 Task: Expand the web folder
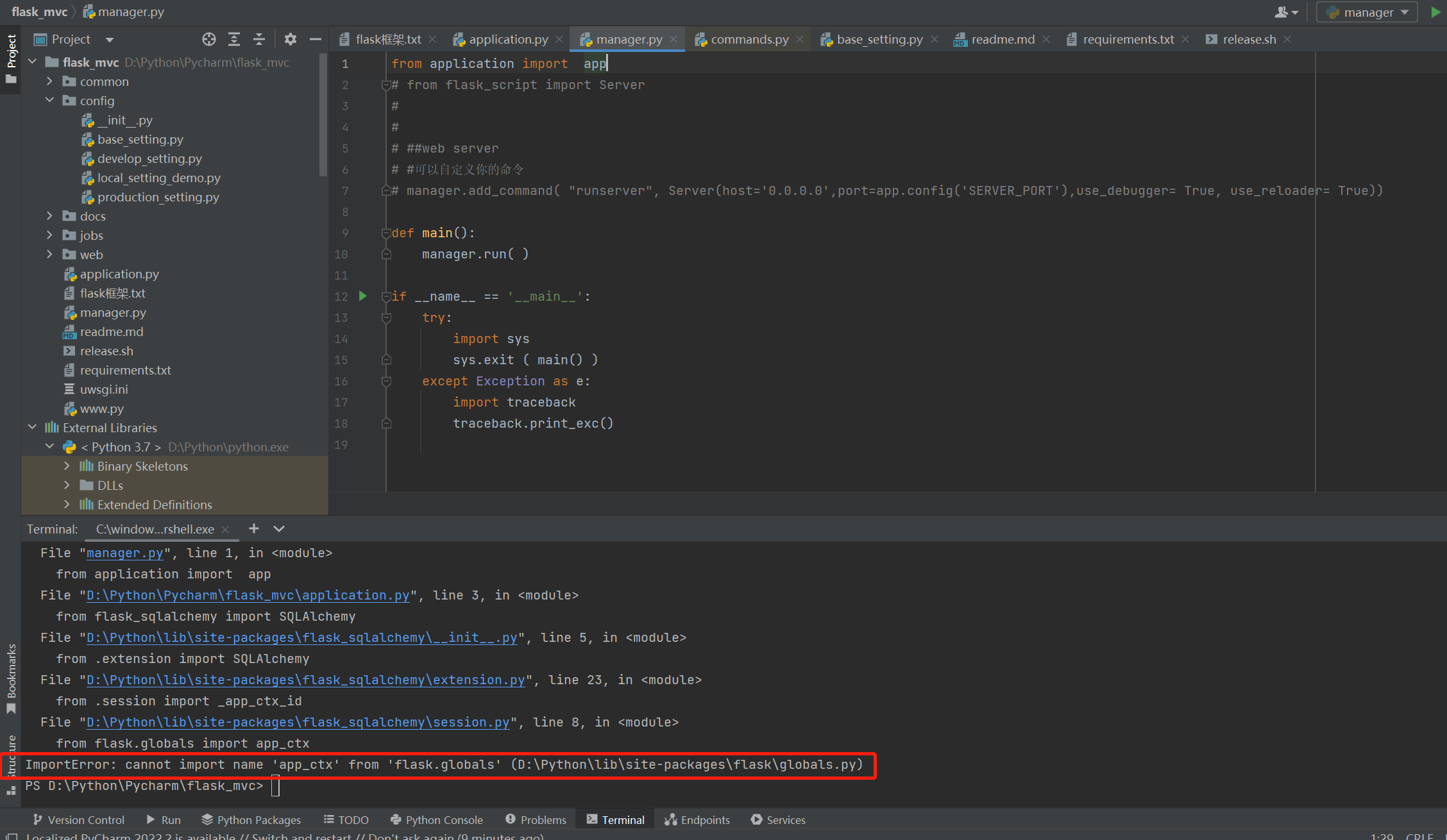[x=49, y=255]
